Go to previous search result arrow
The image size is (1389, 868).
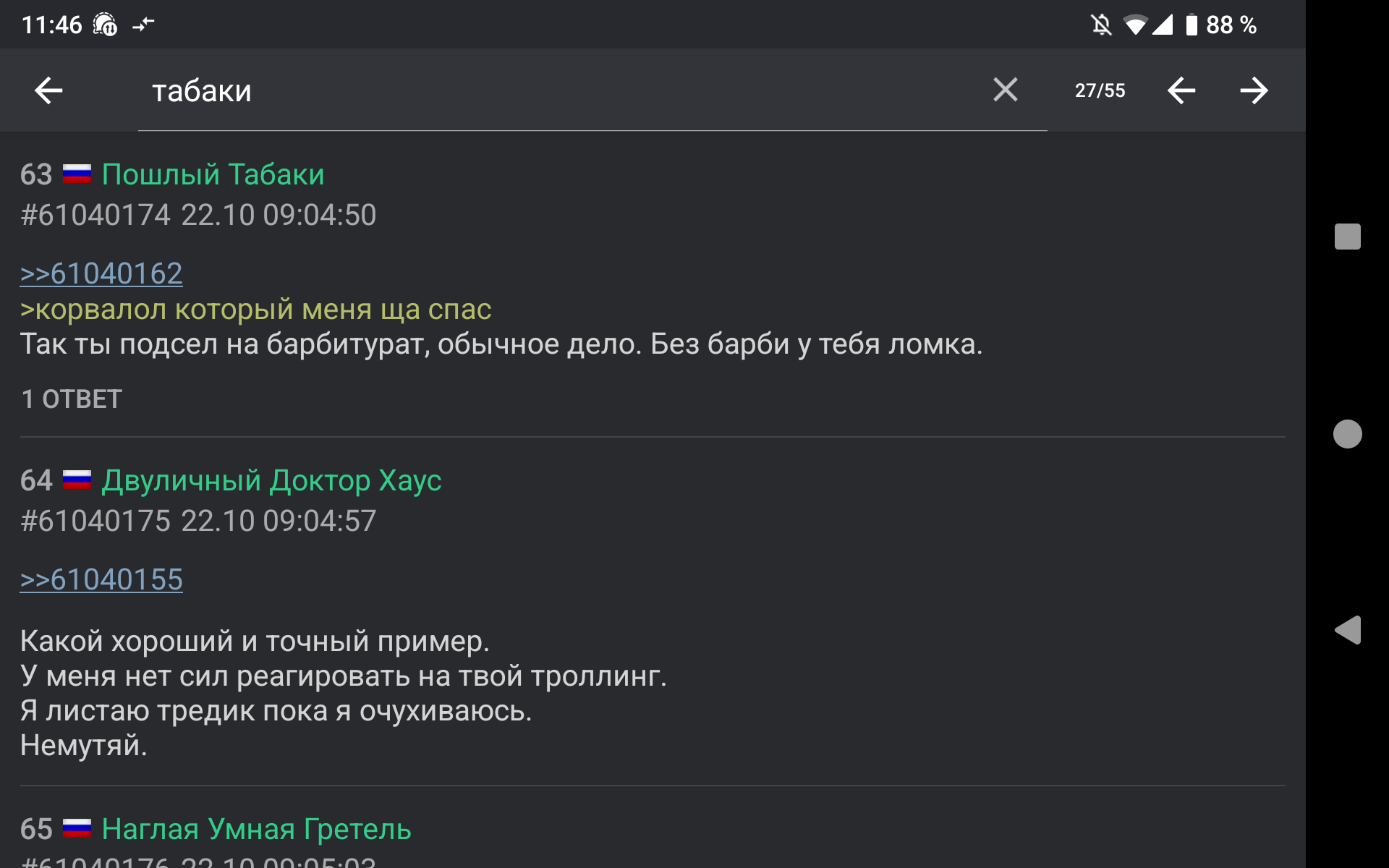point(1181,90)
